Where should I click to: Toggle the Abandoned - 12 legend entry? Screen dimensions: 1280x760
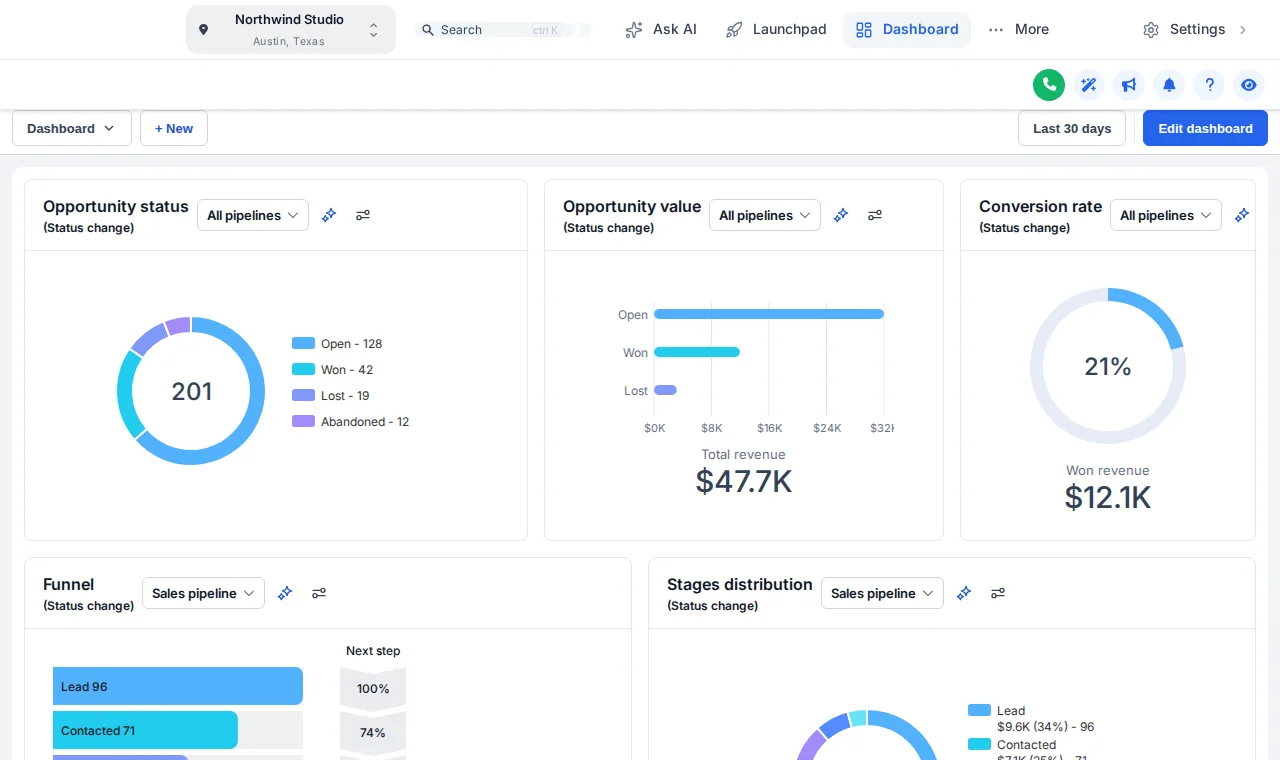[x=351, y=422]
